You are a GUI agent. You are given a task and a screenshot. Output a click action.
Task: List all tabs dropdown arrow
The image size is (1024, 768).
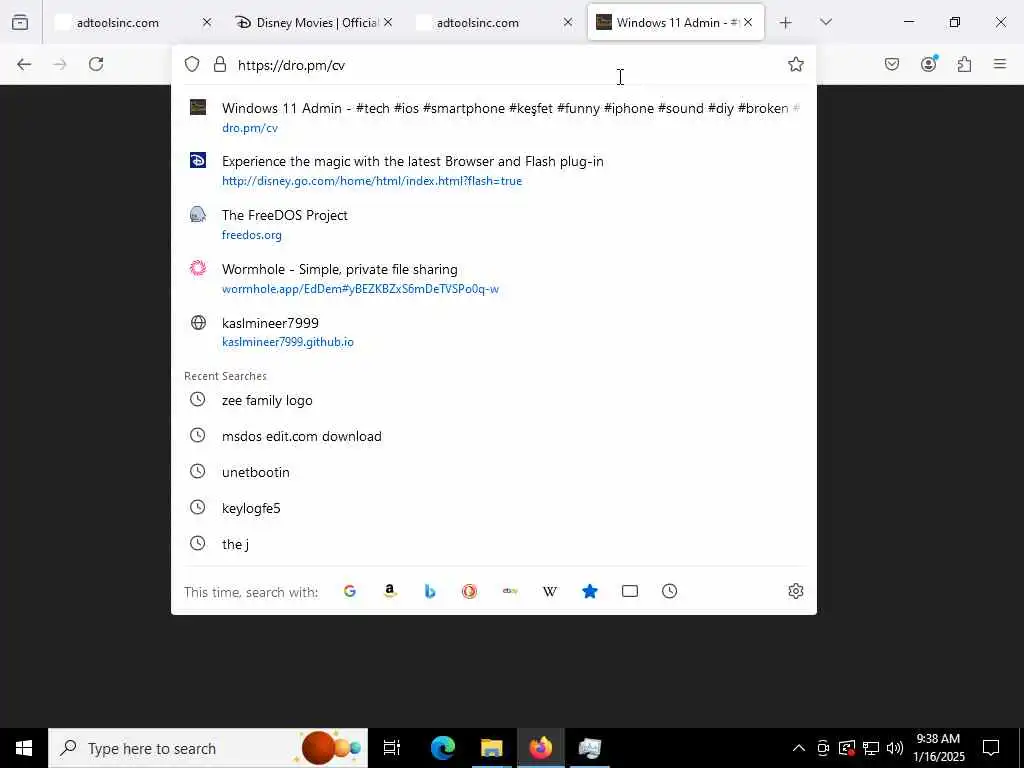tap(826, 22)
